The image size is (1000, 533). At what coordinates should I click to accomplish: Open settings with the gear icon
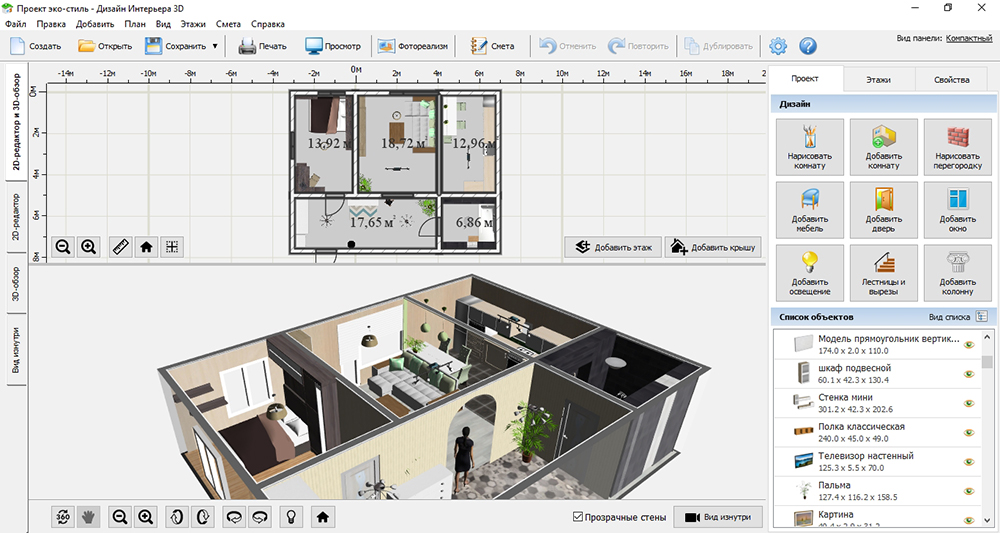point(778,46)
